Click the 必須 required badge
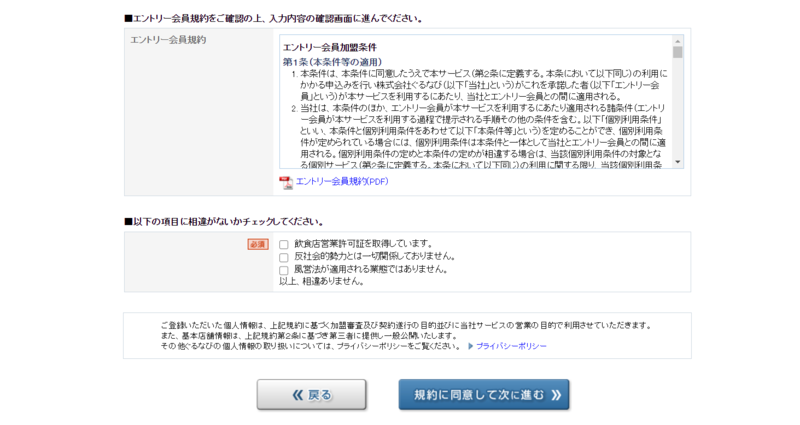Viewport: 800px width, 425px height. point(258,244)
